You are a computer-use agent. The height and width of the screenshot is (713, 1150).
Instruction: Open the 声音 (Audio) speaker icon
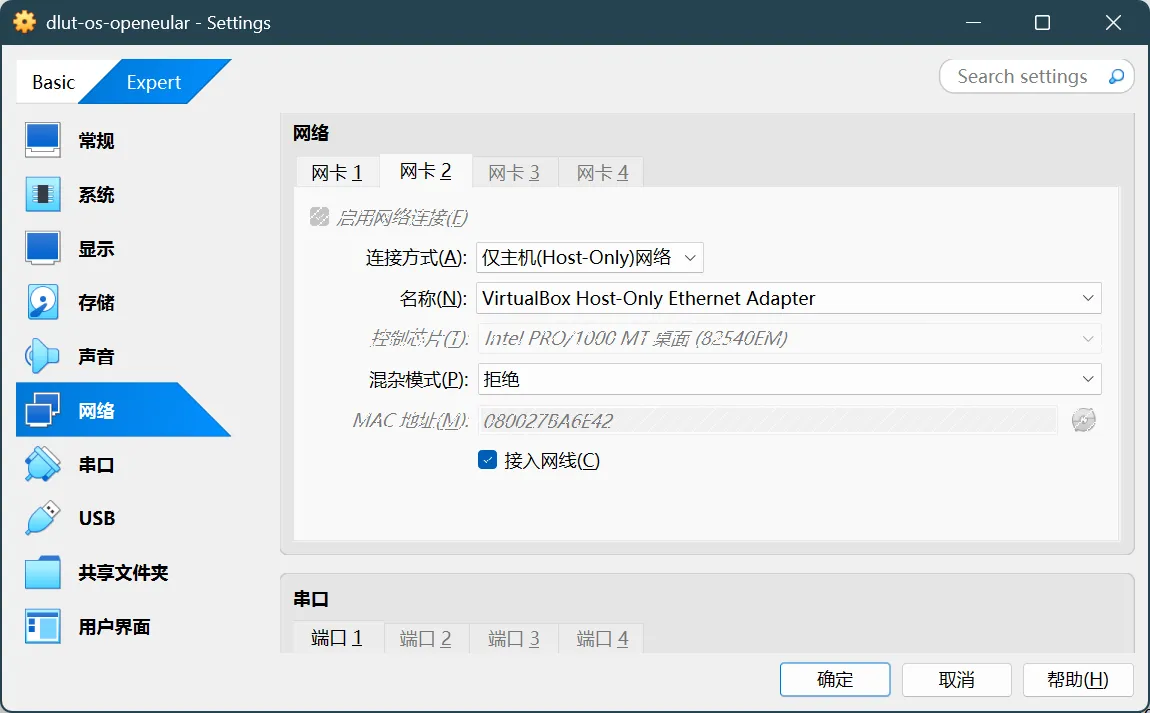point(43,357)
